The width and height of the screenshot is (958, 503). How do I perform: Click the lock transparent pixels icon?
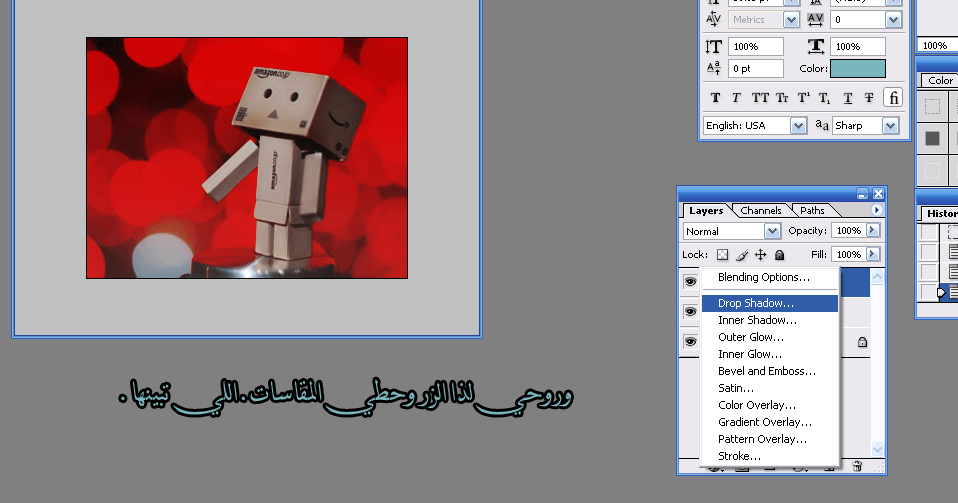pyautogui.click(x=723, y=255)
